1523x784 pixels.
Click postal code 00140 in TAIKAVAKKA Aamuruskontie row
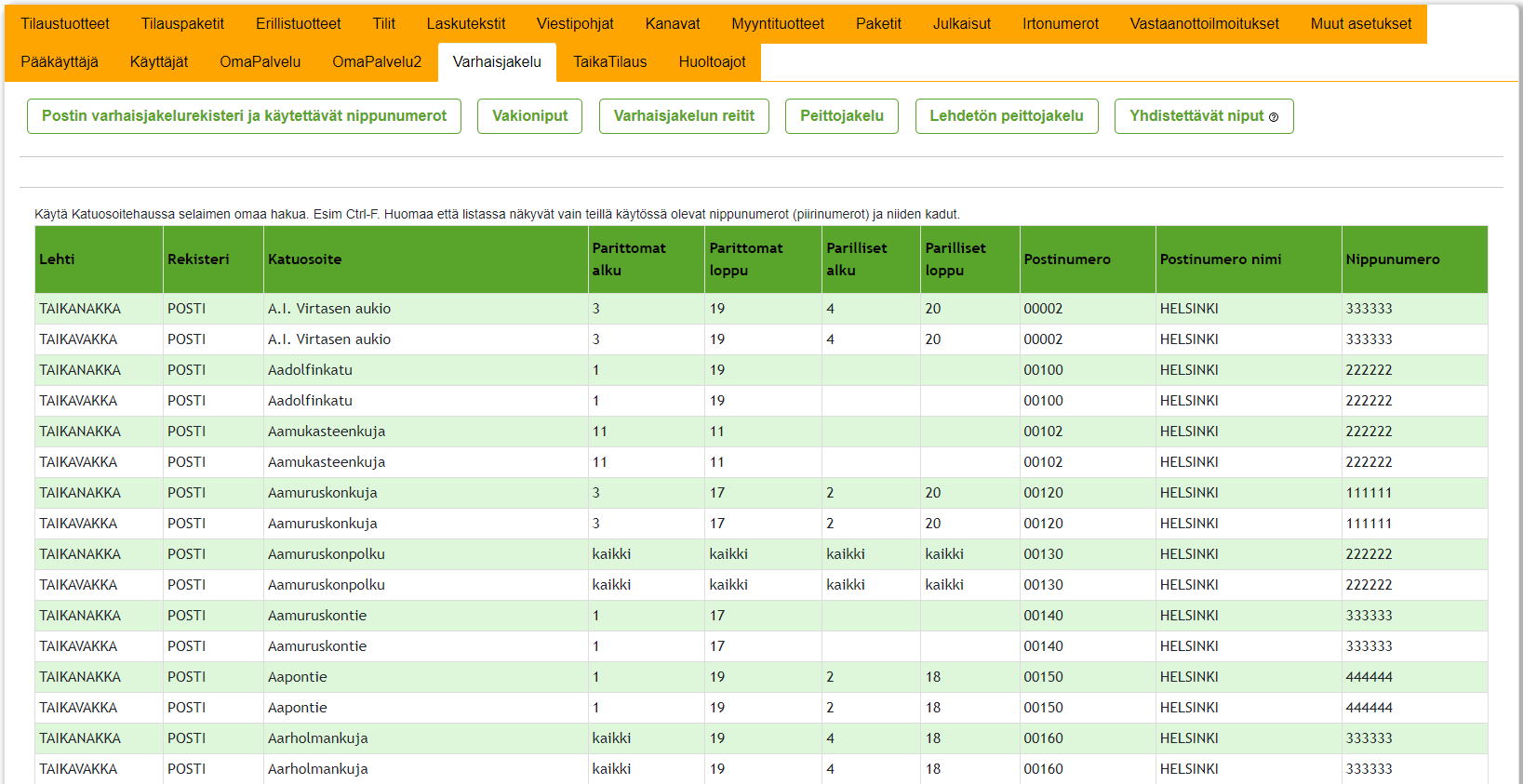pyautogui.click(x=1043, y=646)
